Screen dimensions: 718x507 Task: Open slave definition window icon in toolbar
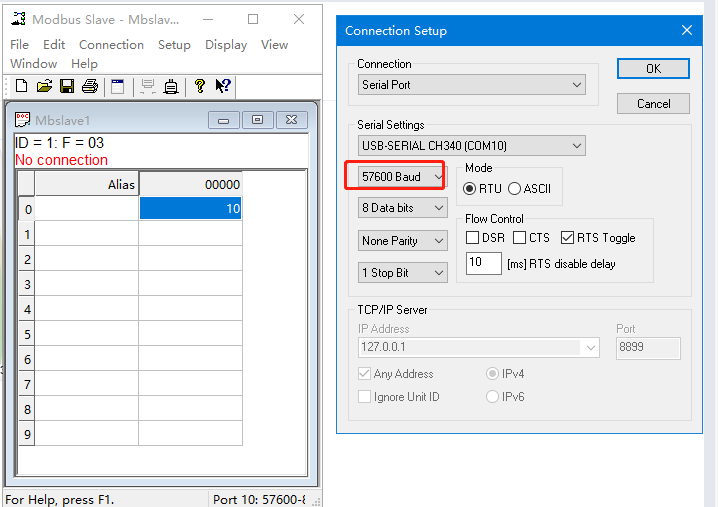118,87
